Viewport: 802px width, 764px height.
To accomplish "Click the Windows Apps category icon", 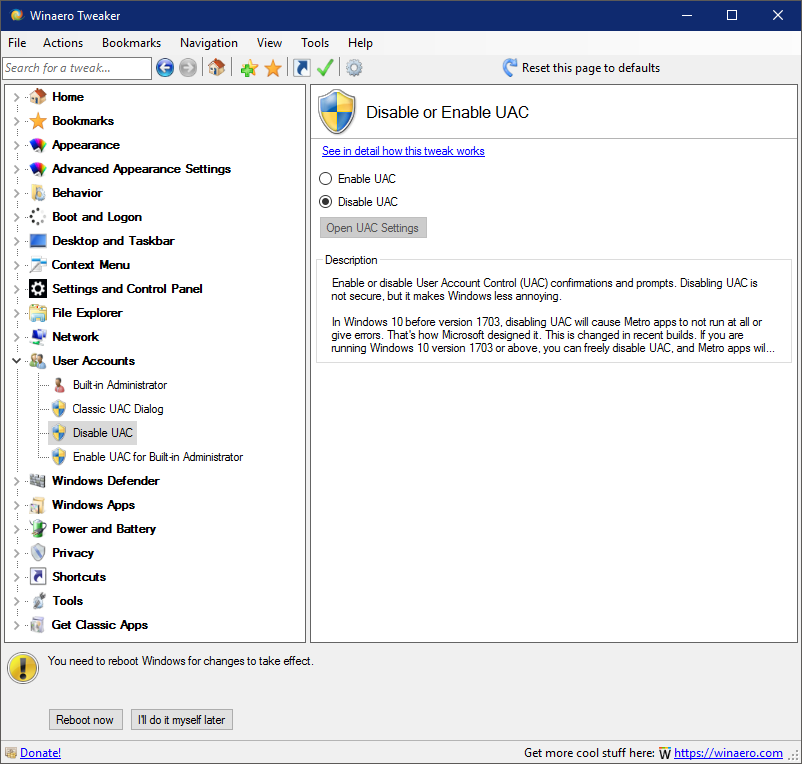I will point(38,505).
